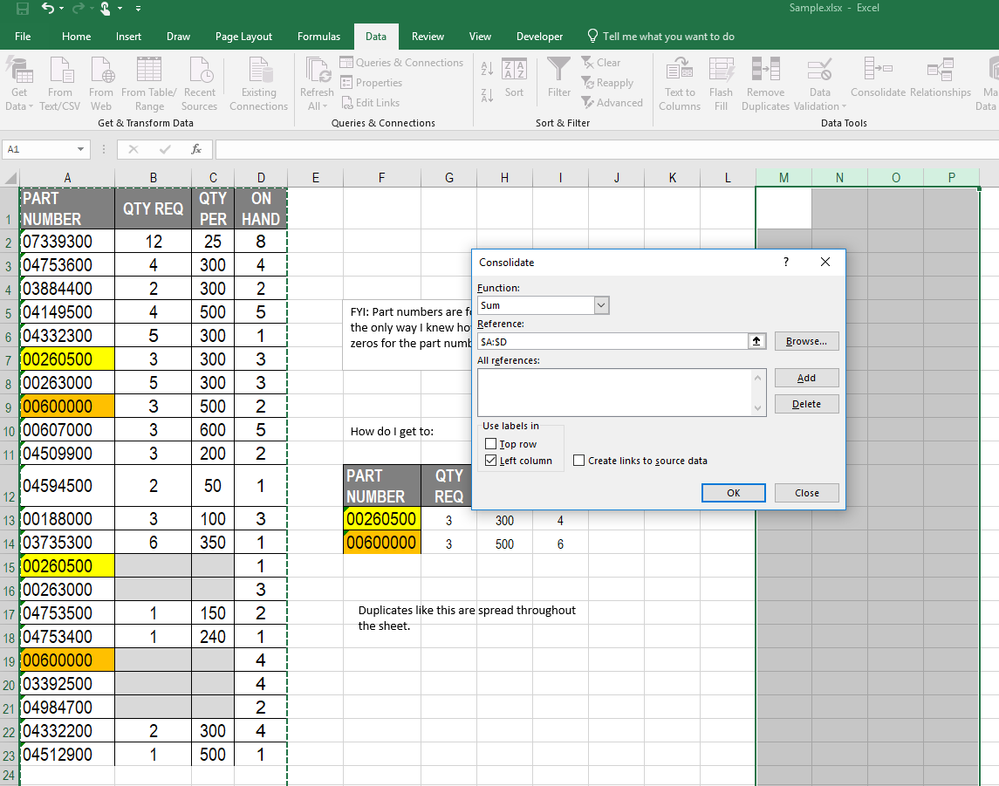This screenshot has width=999, height=786.
Task: Toggle Touch/Mouse mode icon
Action: [x=105, y=8]
